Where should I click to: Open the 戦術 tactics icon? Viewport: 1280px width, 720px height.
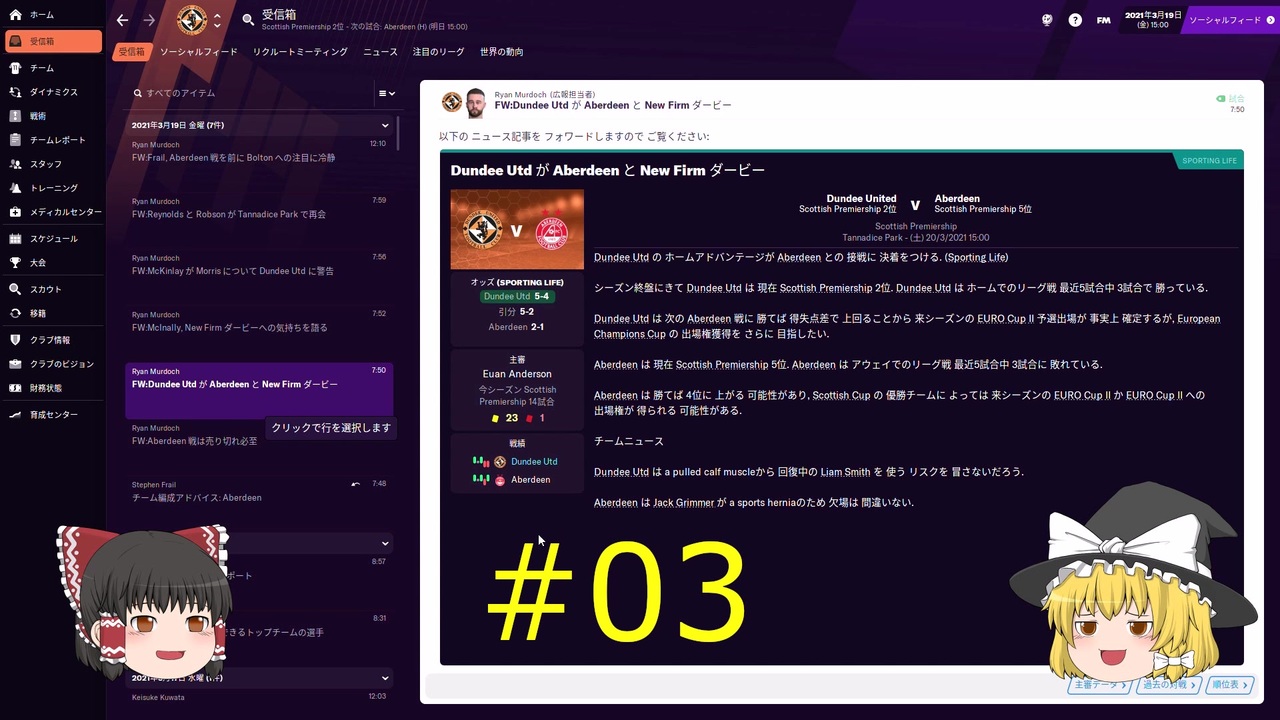tap(15, 116)
